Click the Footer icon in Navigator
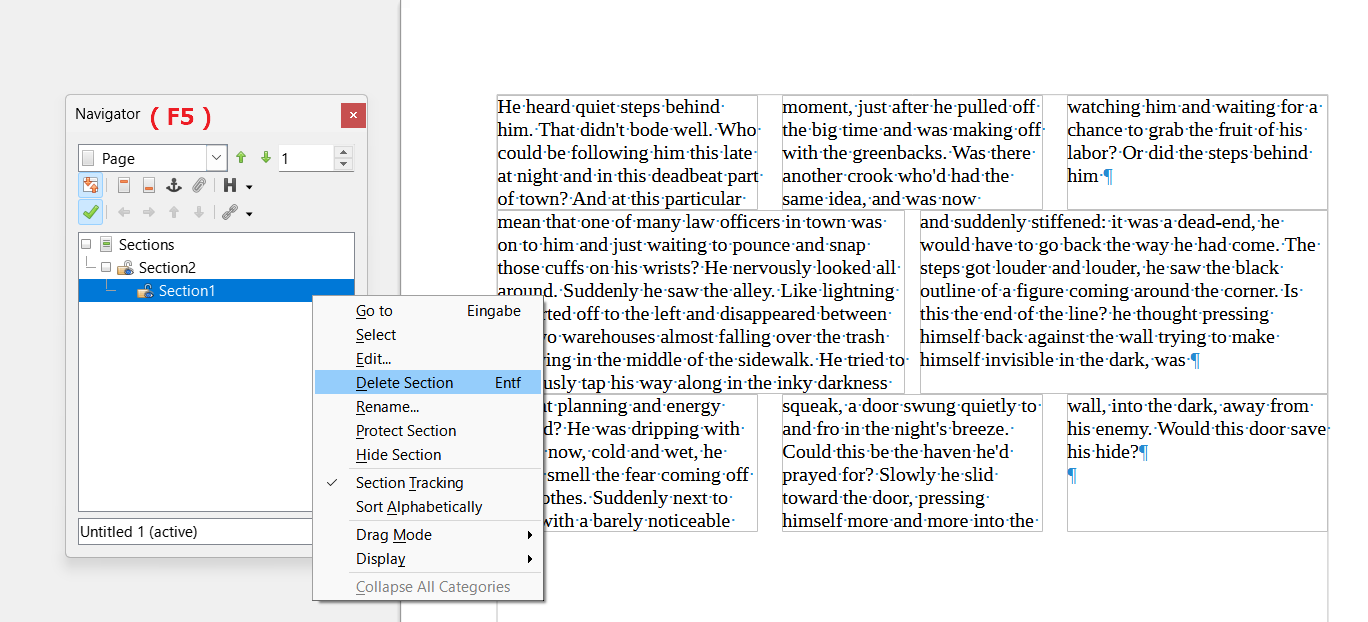Screen dimensions: 1368x622 (x=147, y=186)
